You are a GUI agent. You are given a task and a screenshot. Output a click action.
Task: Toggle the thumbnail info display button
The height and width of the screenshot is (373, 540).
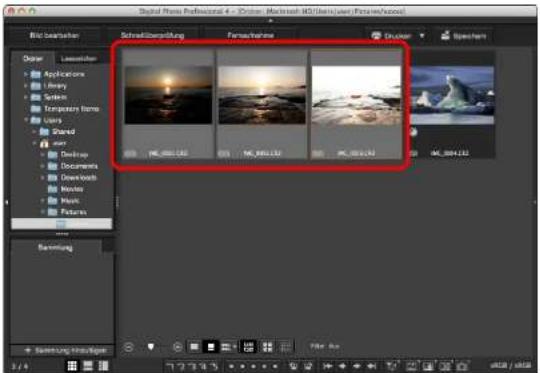pyautogui.click(x=248, y=347)
